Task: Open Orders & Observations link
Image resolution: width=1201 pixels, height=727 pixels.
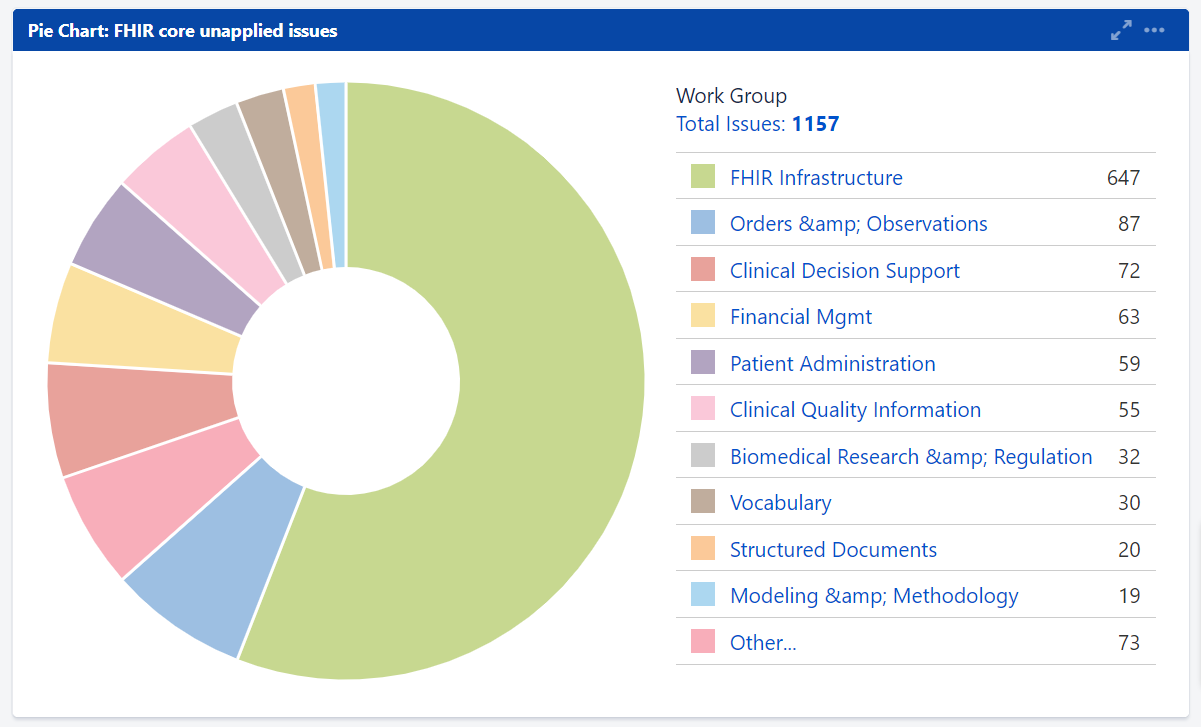Action: coord(858,224)
